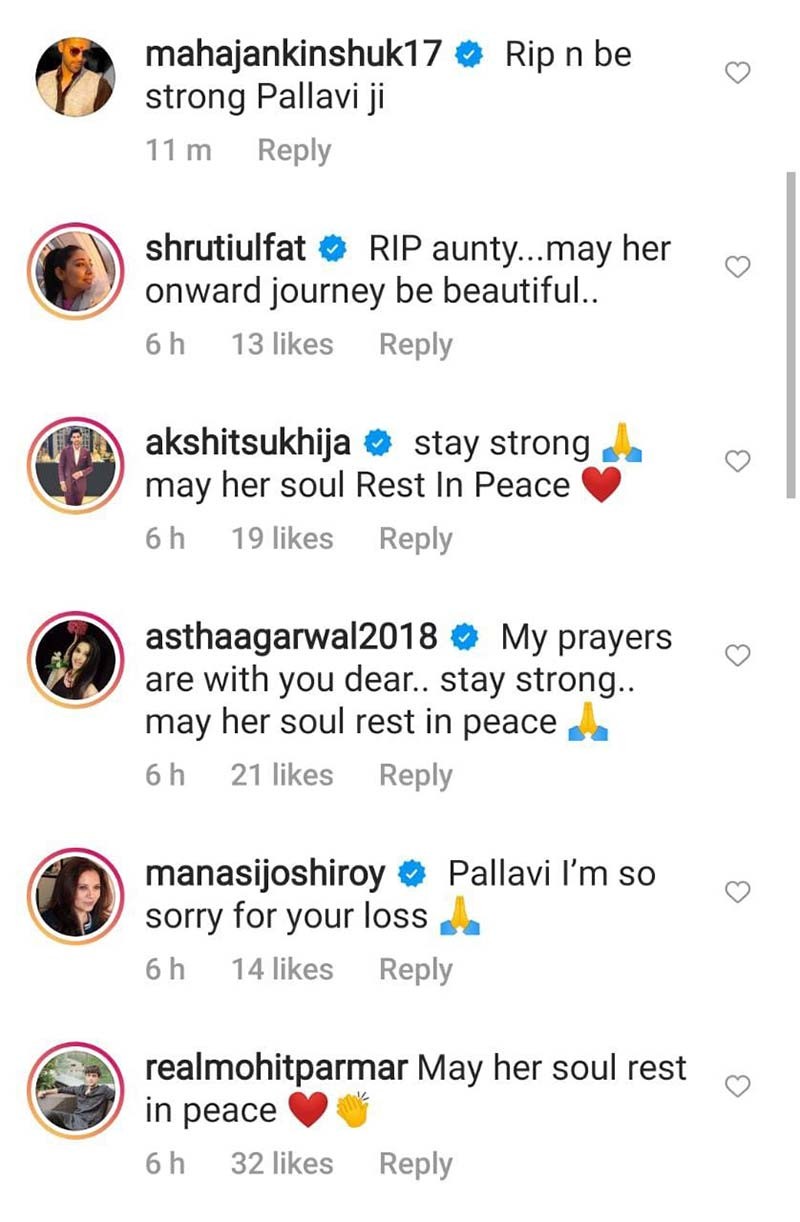Like akshitsukhija's comment using the heart

click(737, 461)
